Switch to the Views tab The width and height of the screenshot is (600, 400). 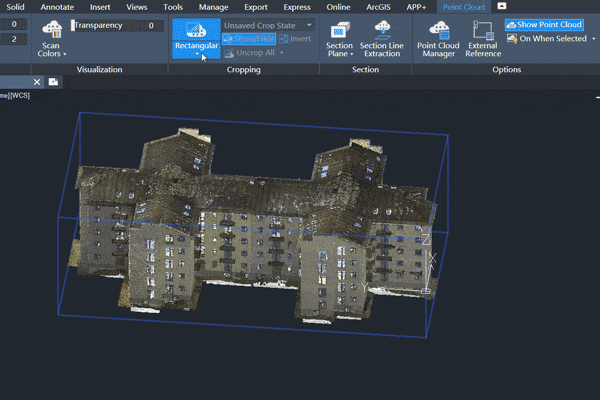[x=137, y=7]
